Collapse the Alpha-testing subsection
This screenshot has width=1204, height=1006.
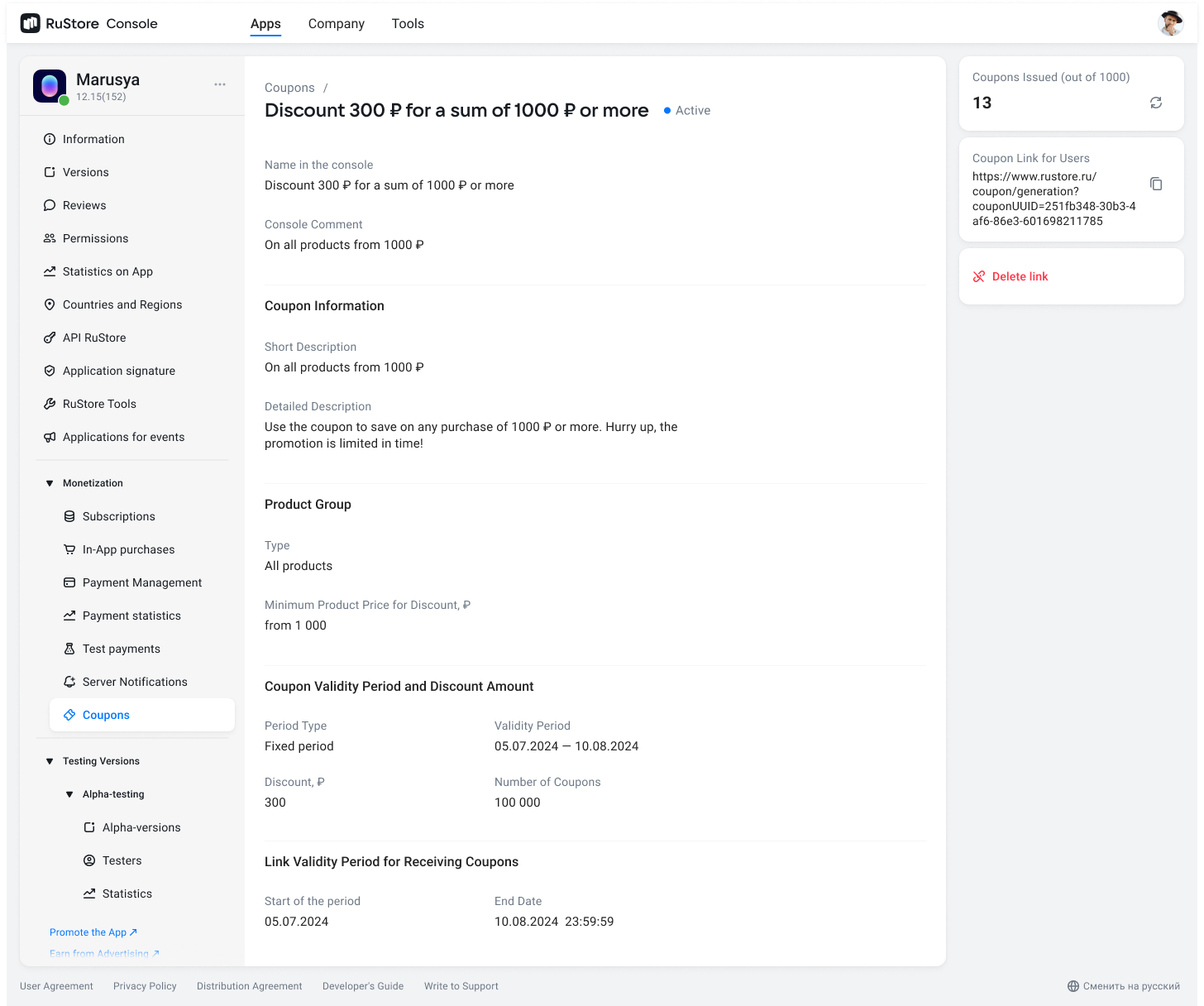(69, 794)
